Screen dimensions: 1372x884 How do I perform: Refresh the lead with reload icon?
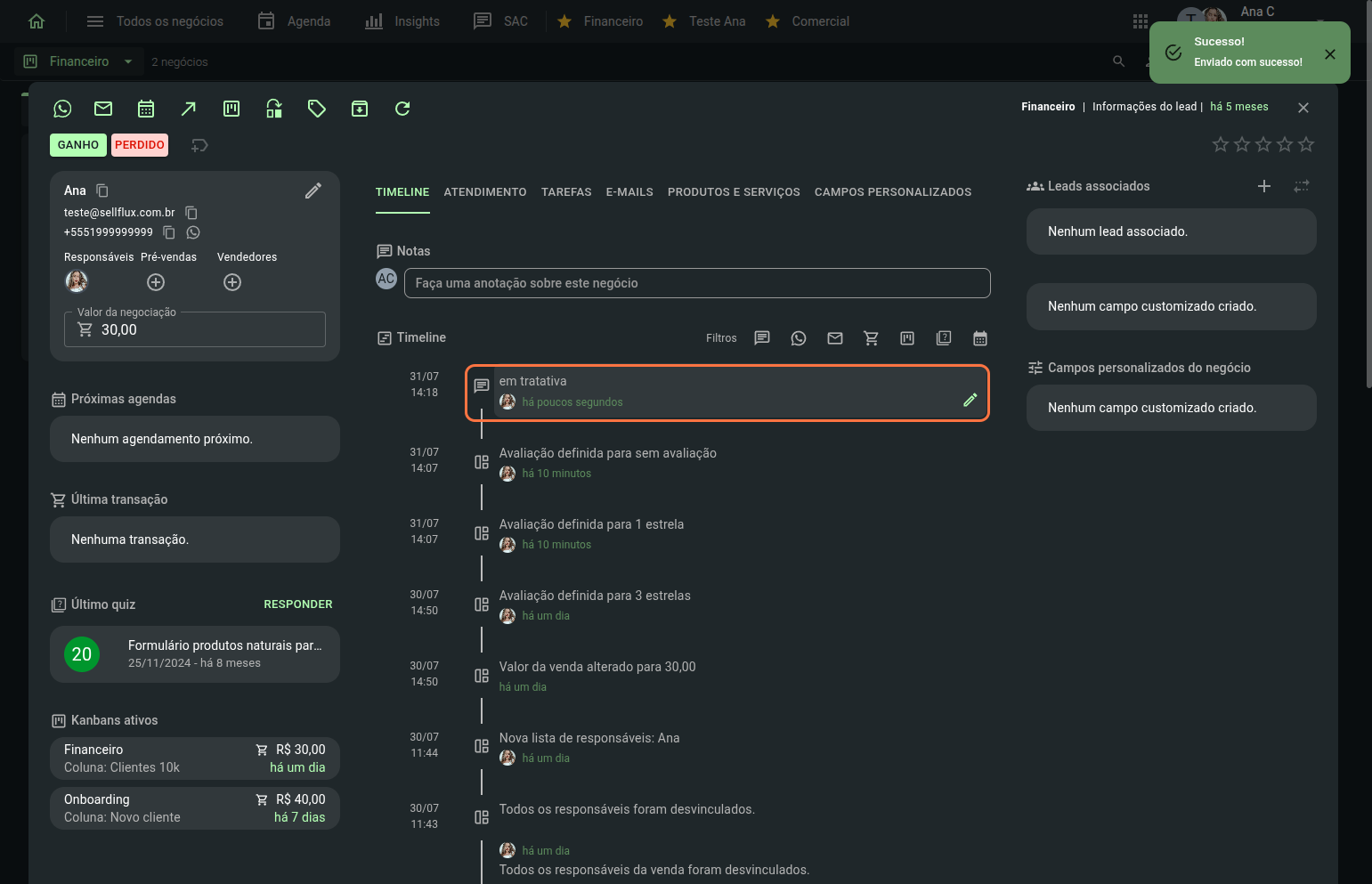[x=402, y=109]
